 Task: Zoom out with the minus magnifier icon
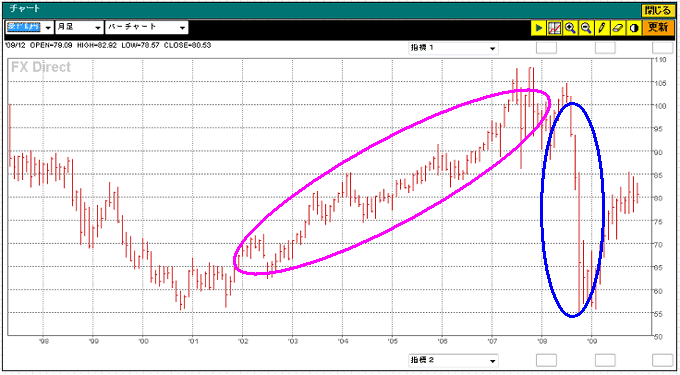pos(586,28)
